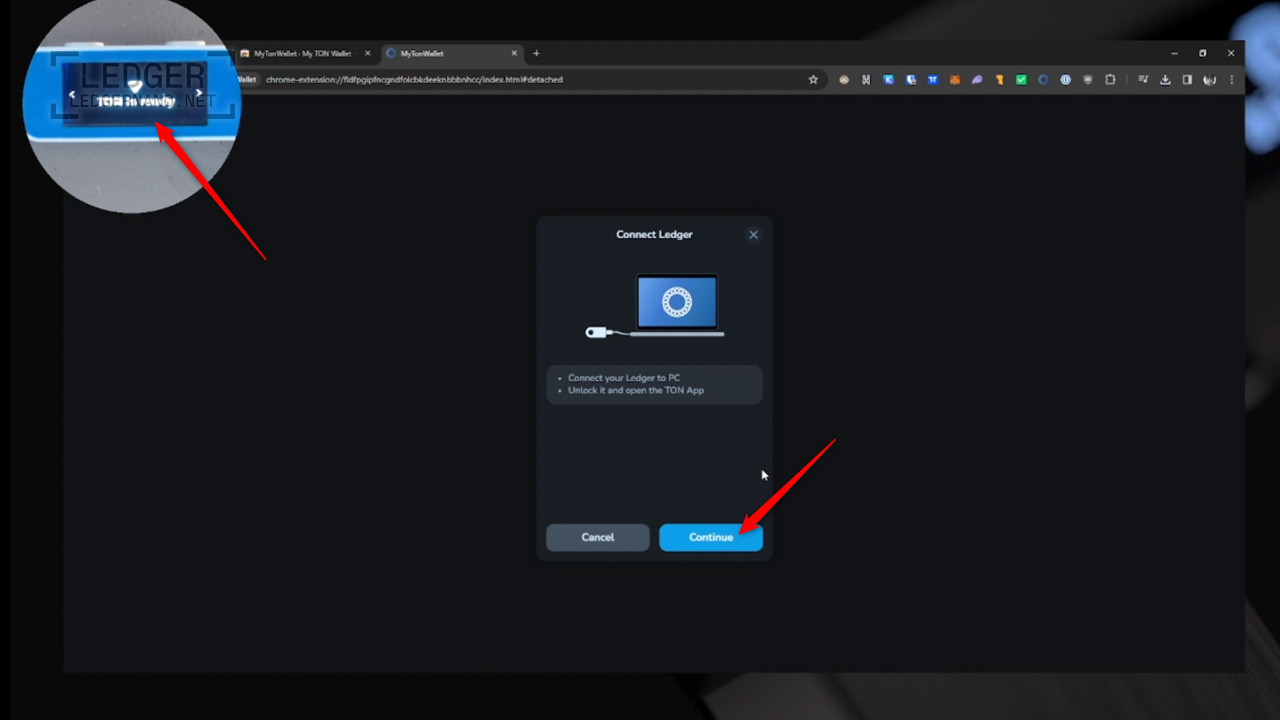Click the Connect Ledger dialog title
This screenshot has width=1280, height=720.
click(x=654, y=235)
